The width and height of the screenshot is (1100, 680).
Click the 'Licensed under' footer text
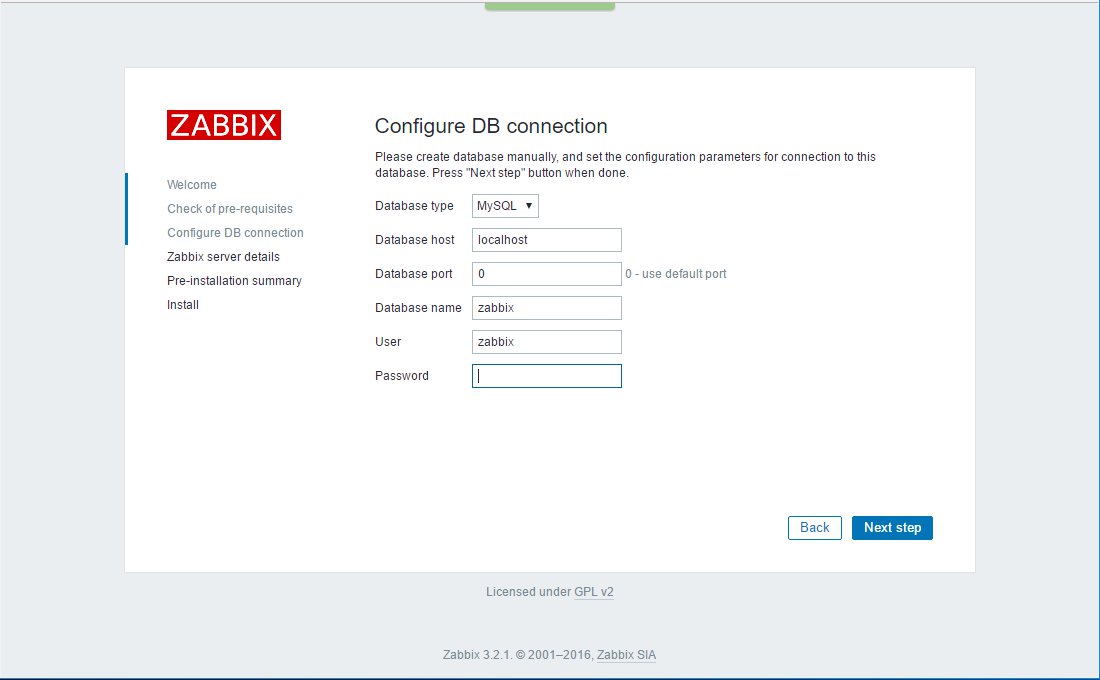[528, 592]
